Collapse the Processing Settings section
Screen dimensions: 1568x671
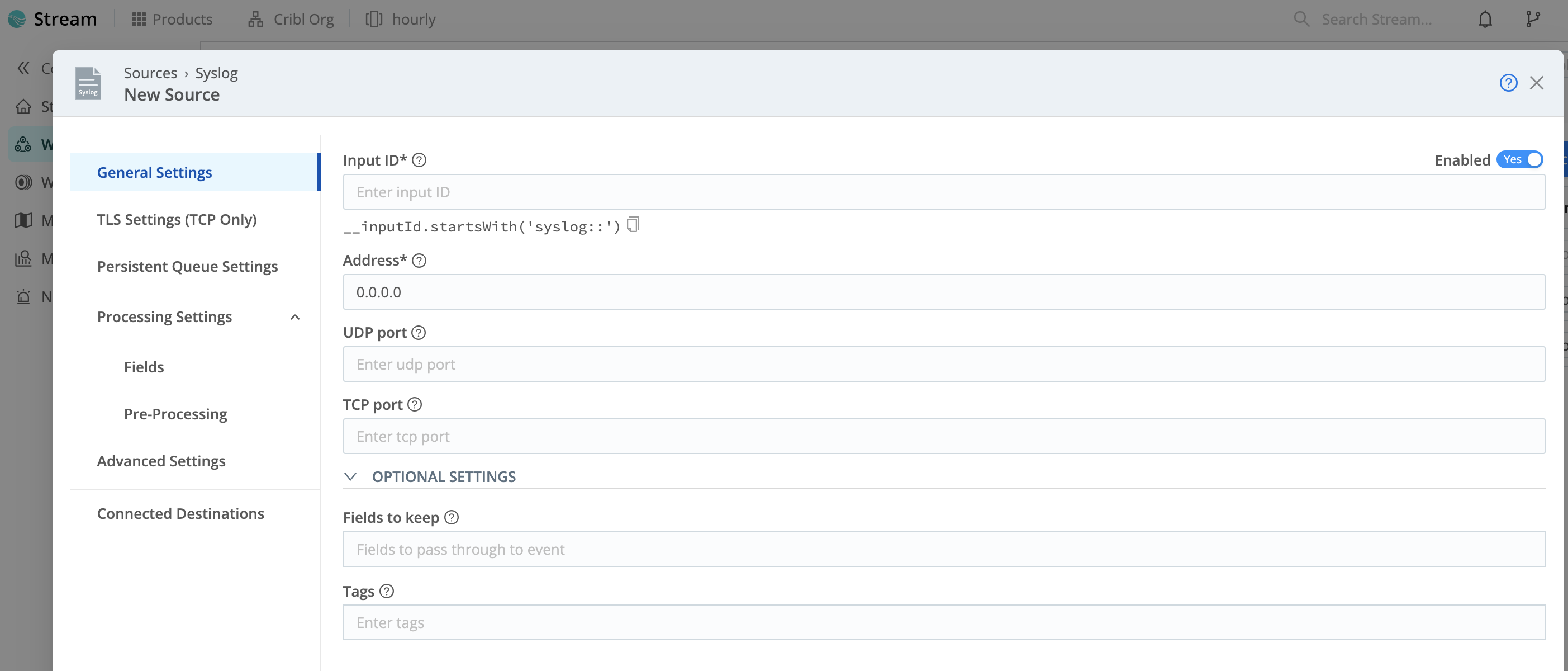[295, 317]
